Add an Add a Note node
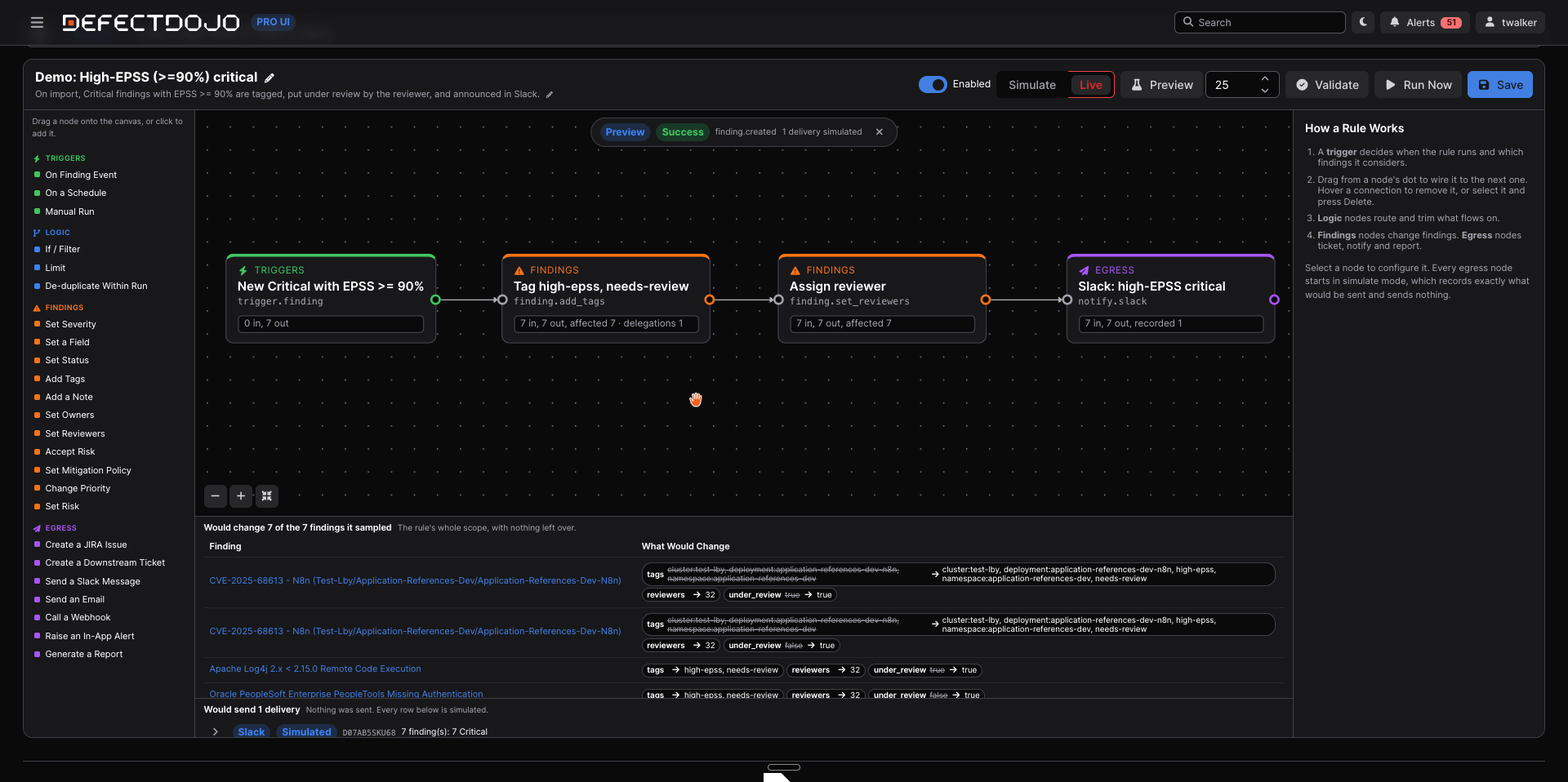Screen dimensions: 1568x782 pos(69,397)
